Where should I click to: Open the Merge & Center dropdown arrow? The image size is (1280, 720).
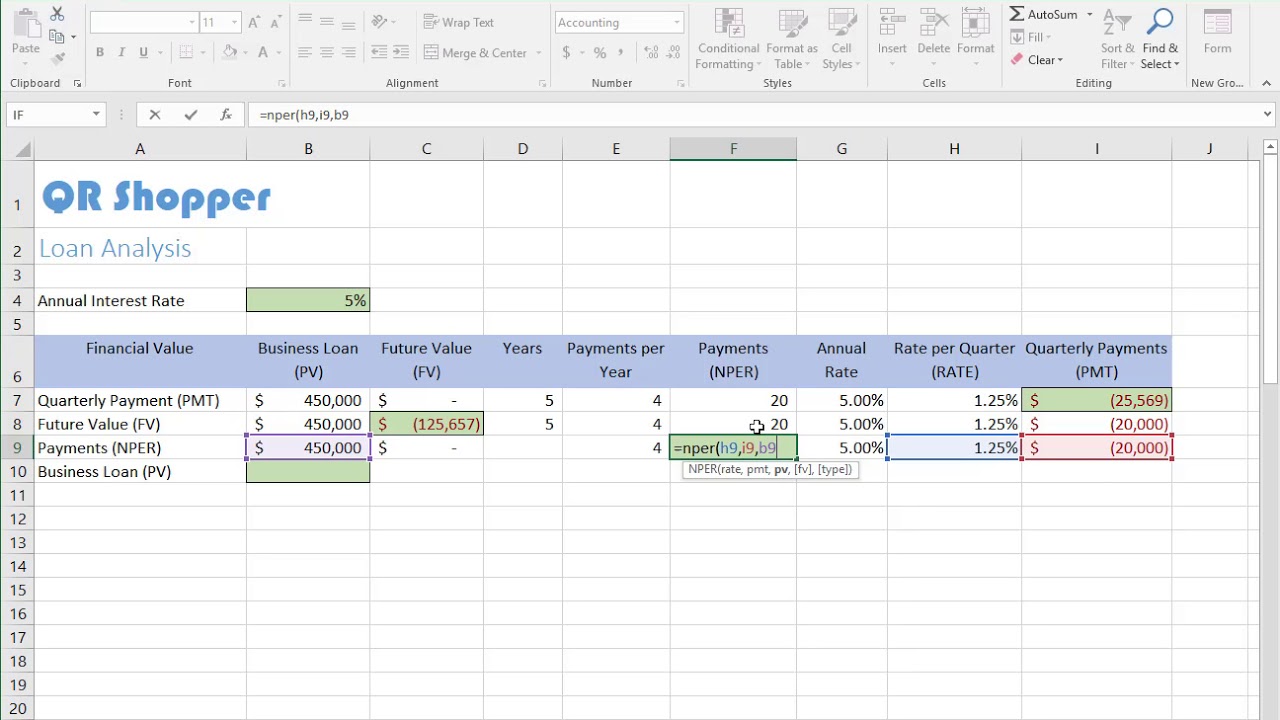tap(538, 53)
